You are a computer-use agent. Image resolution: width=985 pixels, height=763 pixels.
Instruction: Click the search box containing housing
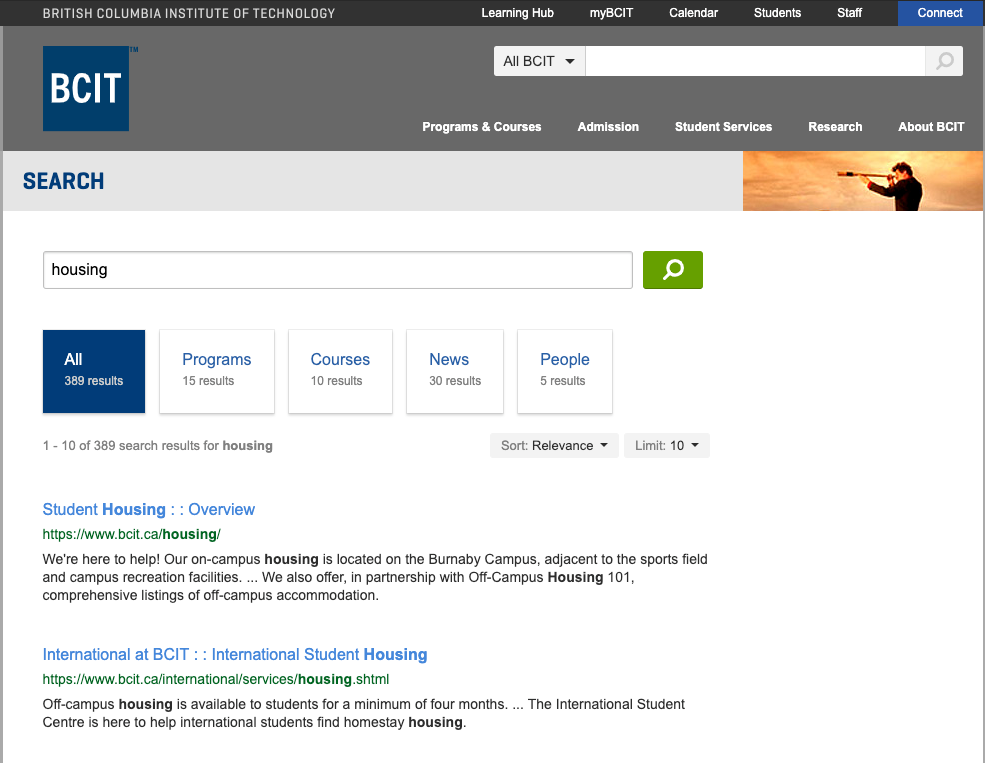338,270
